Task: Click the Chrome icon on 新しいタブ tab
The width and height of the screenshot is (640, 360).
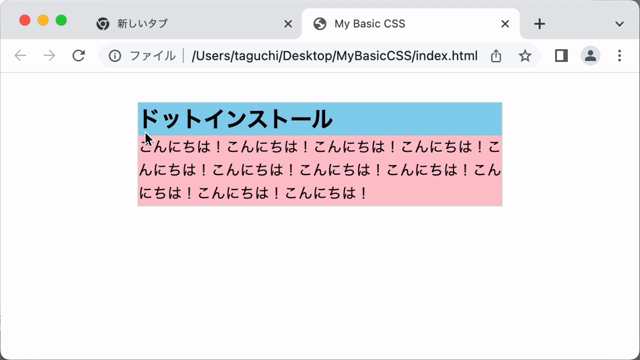Action: point(103,24)
